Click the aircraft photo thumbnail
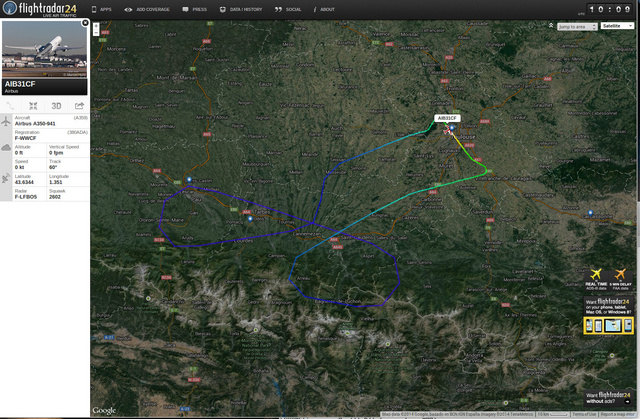 [44, 49]
